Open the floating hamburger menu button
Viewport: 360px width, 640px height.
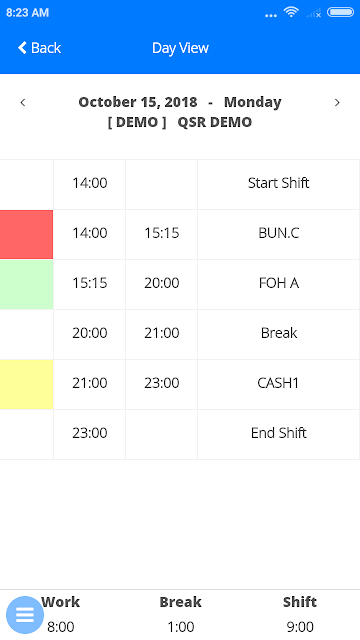point(25,615)
